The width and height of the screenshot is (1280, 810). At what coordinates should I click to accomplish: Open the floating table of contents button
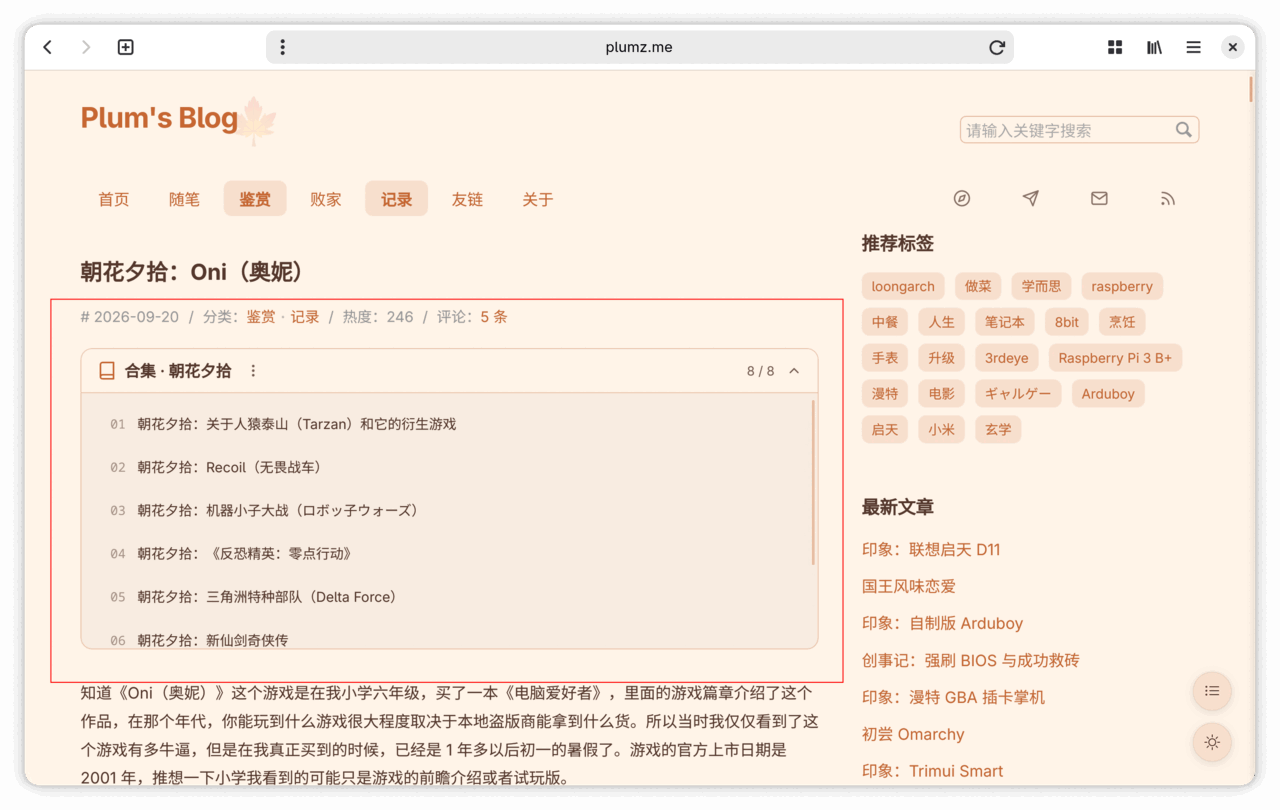[1212, 691]
